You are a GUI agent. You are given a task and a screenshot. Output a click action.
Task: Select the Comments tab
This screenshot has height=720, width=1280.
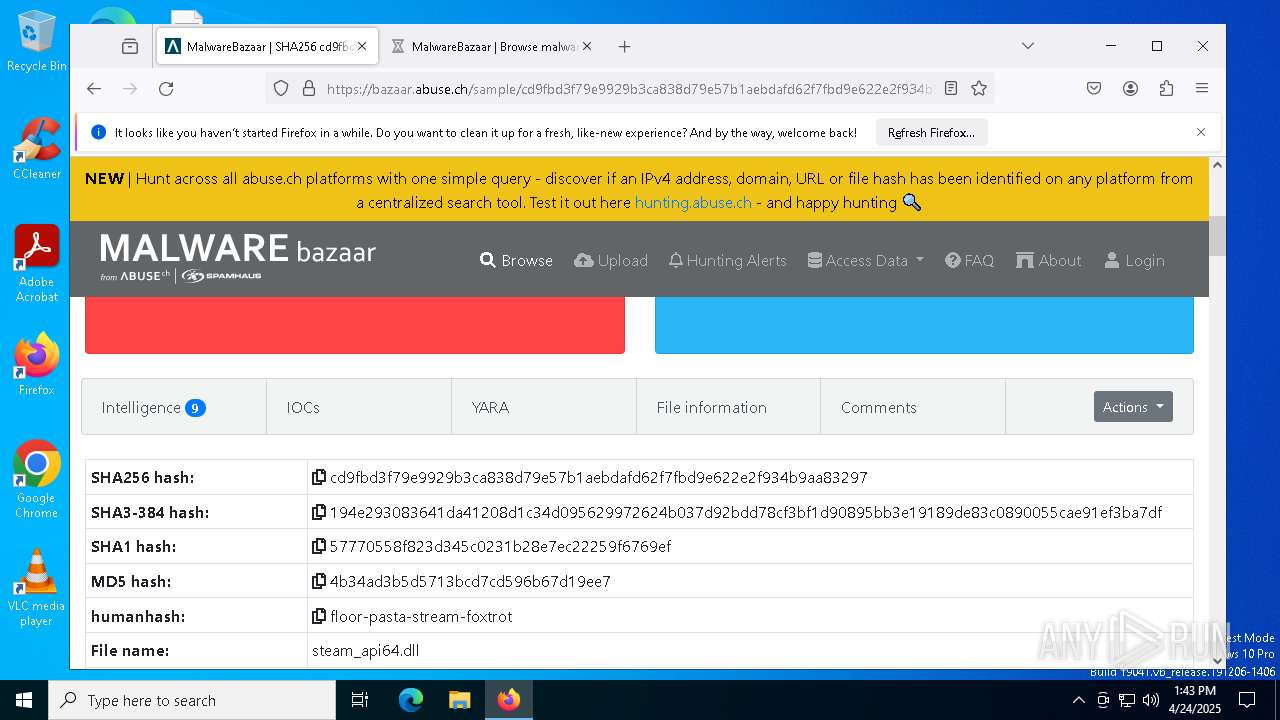click(x=913, y=407)
